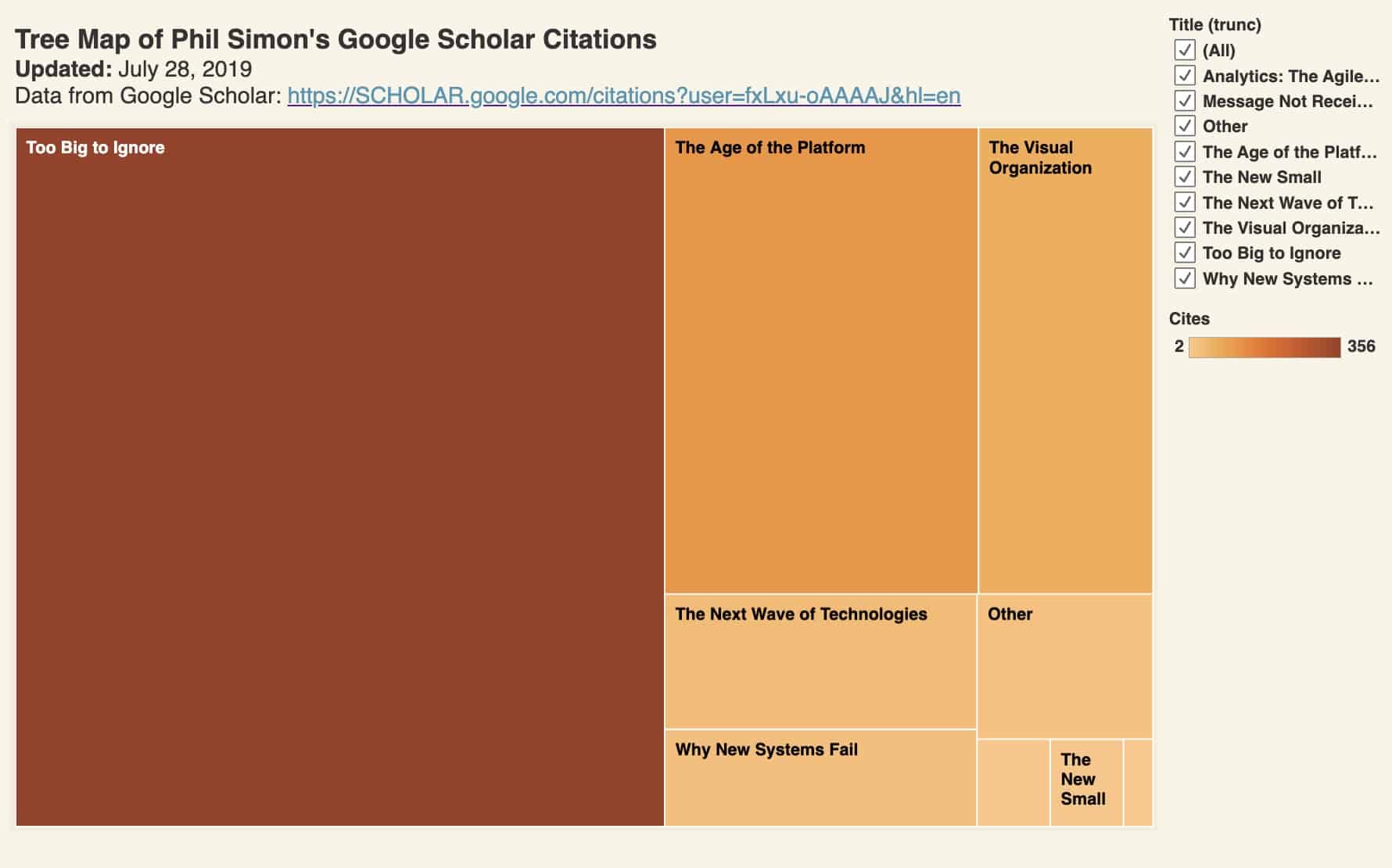Toggle The Next Wave of Technologies checkbox
This screenshot has height=868, width=1392.
tap(1185, 203)
